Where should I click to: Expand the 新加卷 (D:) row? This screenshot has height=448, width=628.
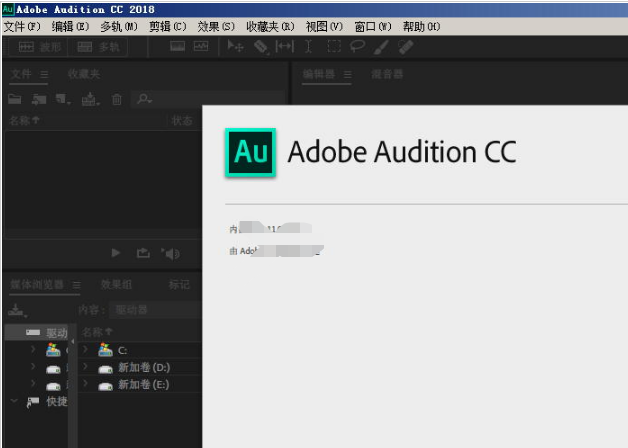pyautogui.click(x=85, y=367)
